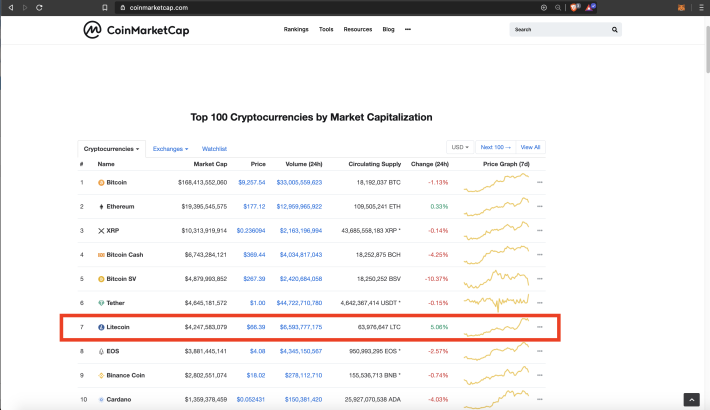The height and width of the screenshot is (410, 710).
Task: Click the Bitcoin coin icon
Action: (x=101, y=183)
